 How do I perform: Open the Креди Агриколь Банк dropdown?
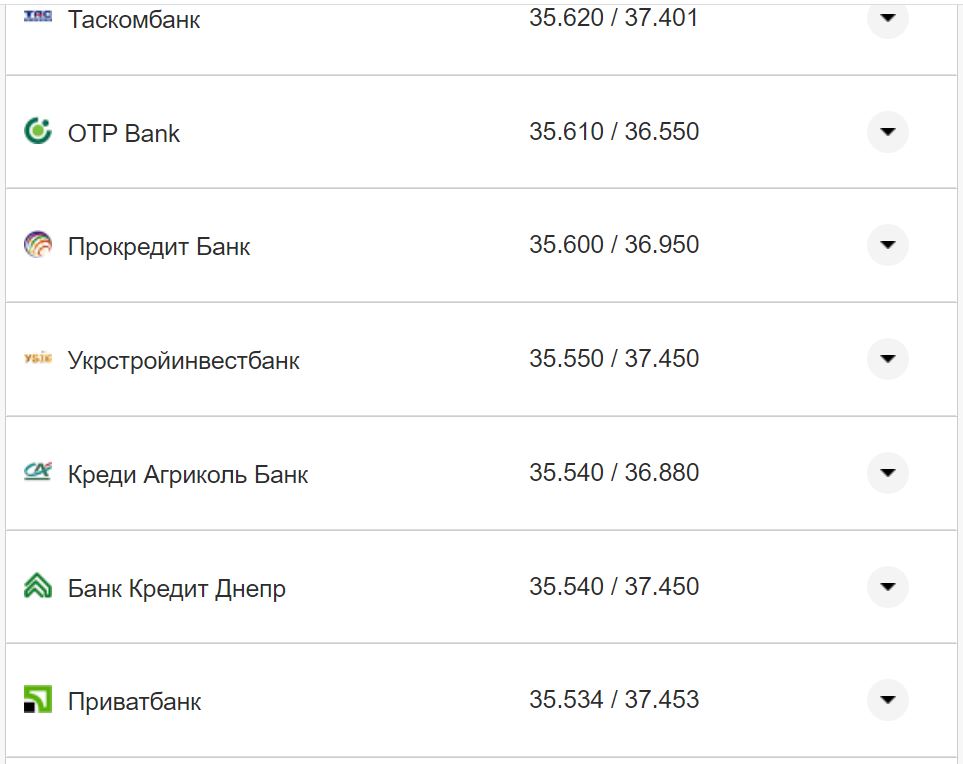point(886,473)
